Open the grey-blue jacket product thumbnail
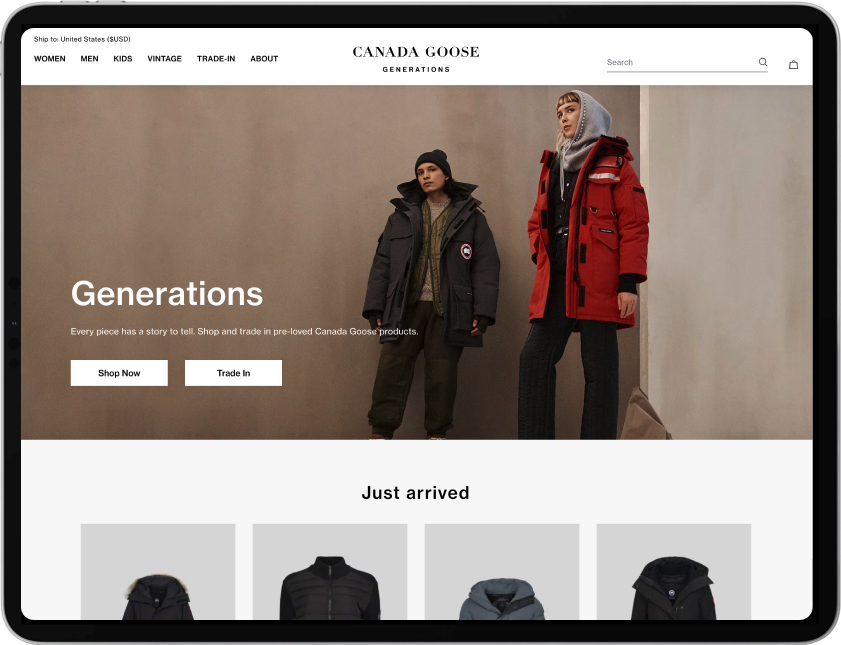The height and width of the screenshot is (645, 841). (x=502, y=572)
